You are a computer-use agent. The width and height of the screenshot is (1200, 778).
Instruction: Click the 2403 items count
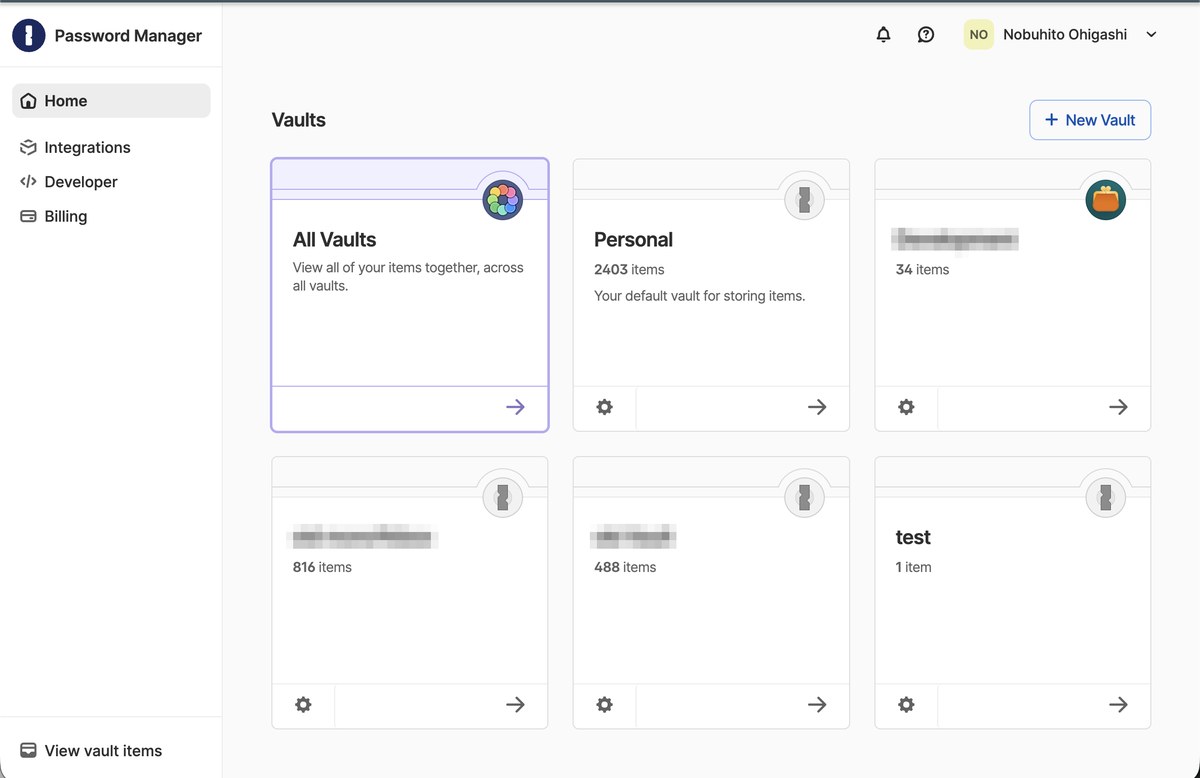point(629,270)
